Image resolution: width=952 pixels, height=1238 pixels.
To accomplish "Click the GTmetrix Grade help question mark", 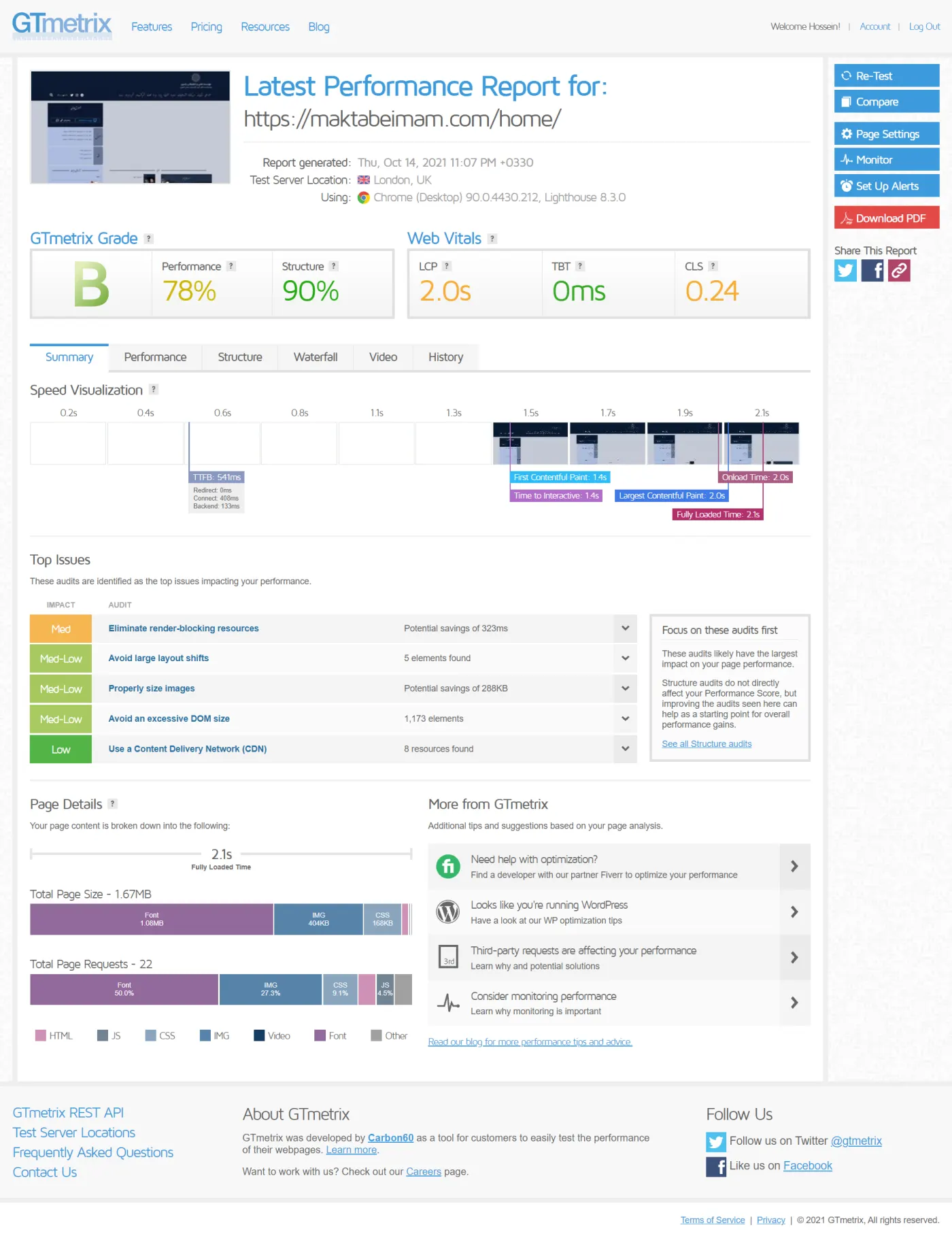I will click(149, 239).
